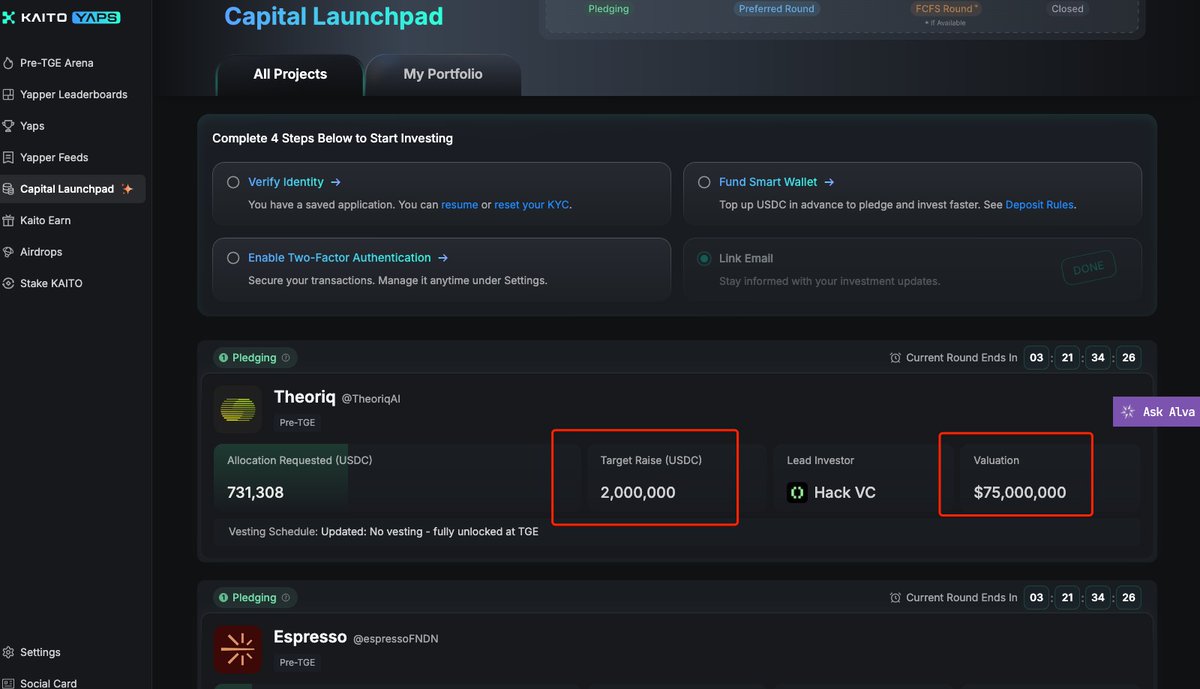Open Pre-TGE Arena flame icon
Viewport: 1200px width, 689px height.
[x=9, y=63]
